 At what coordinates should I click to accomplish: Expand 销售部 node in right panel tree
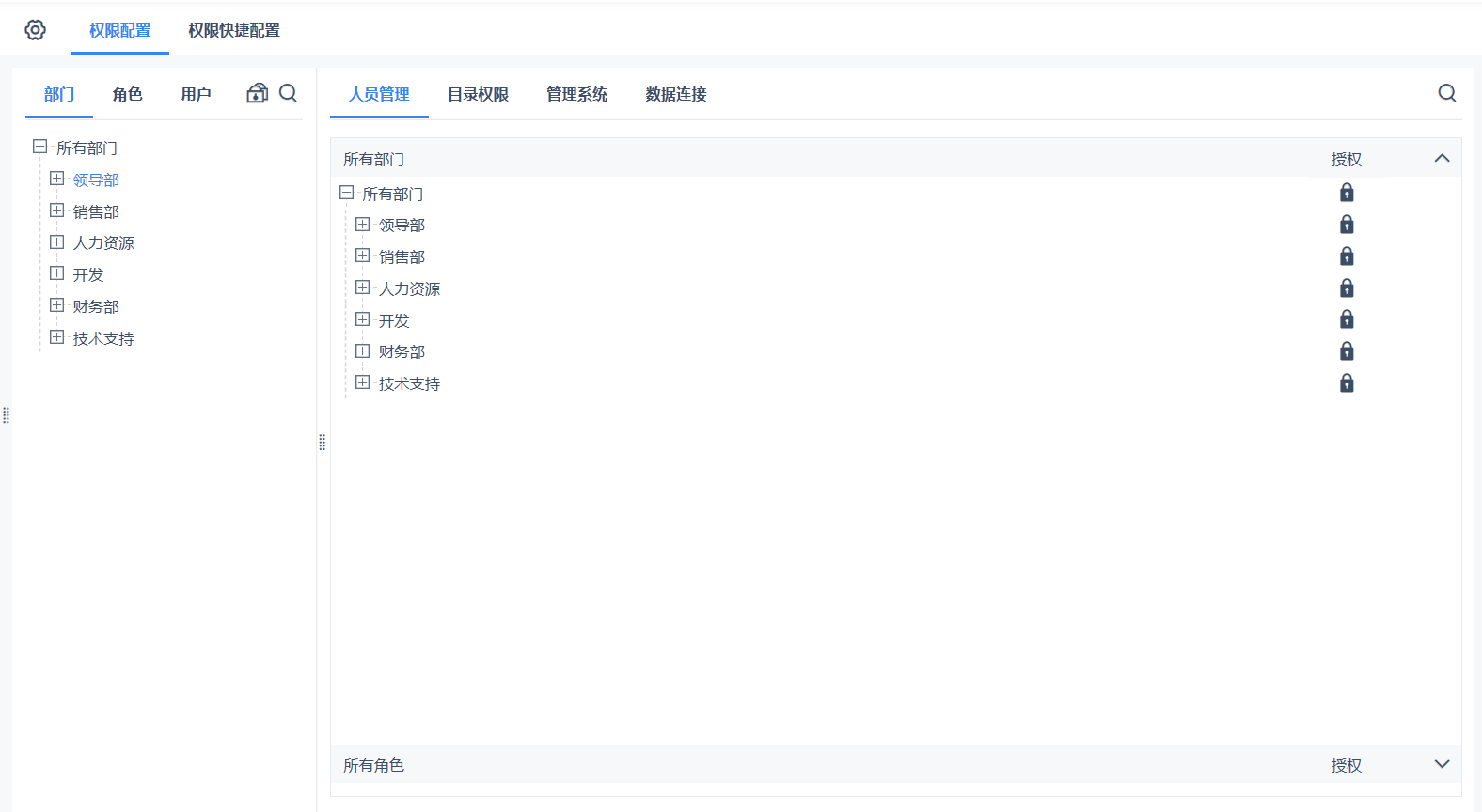[362, 256]
